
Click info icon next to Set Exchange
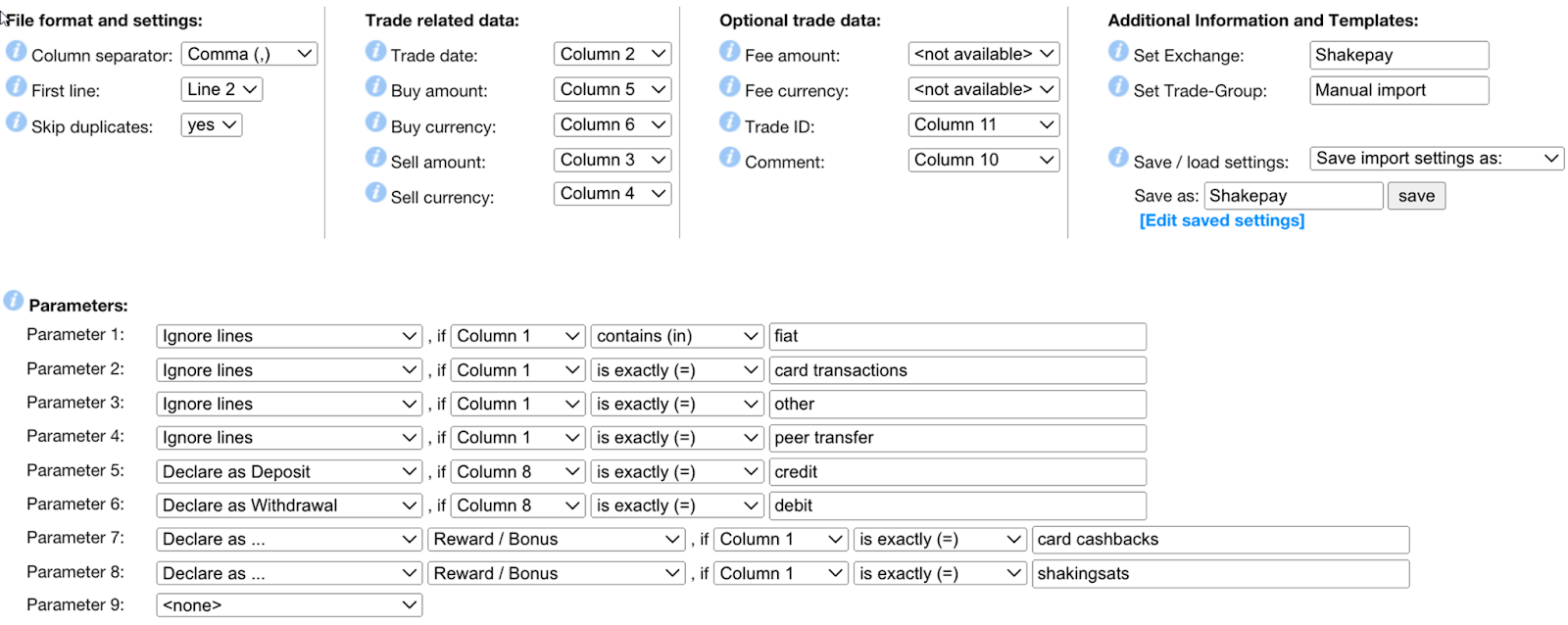point(1118,51)
